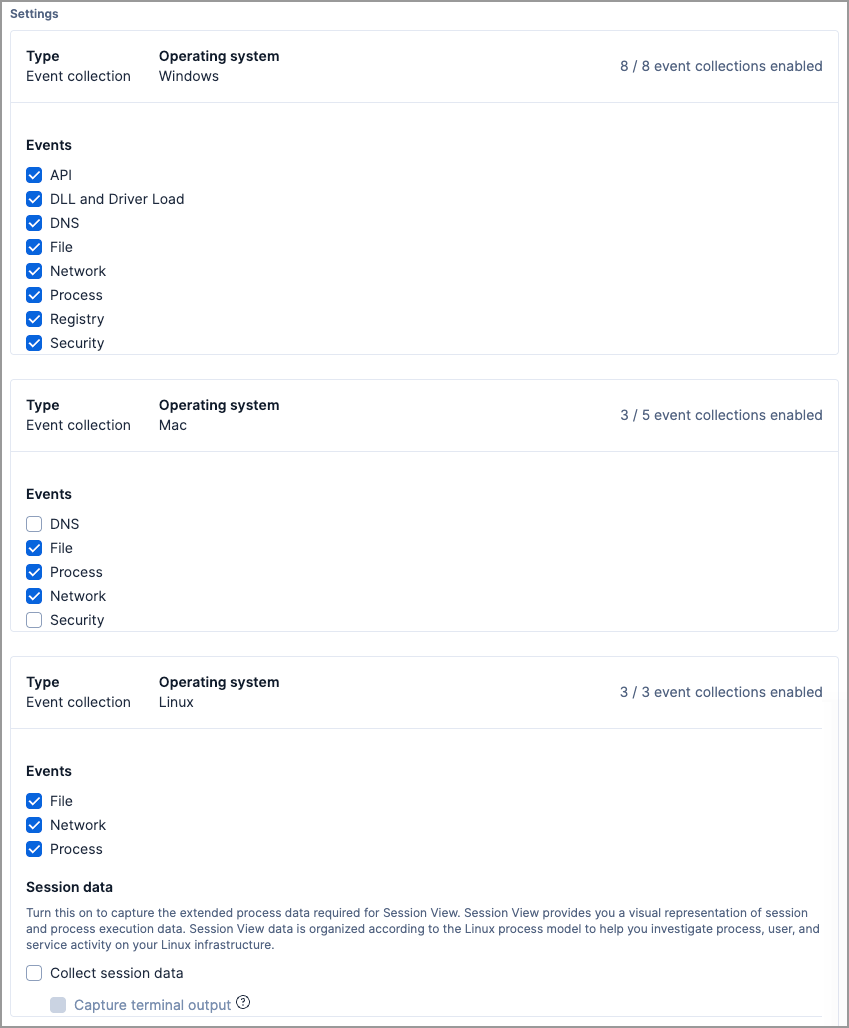849x1028 pixels.
Task: Check the Capture terminal output box
Action: (58, 1005)
